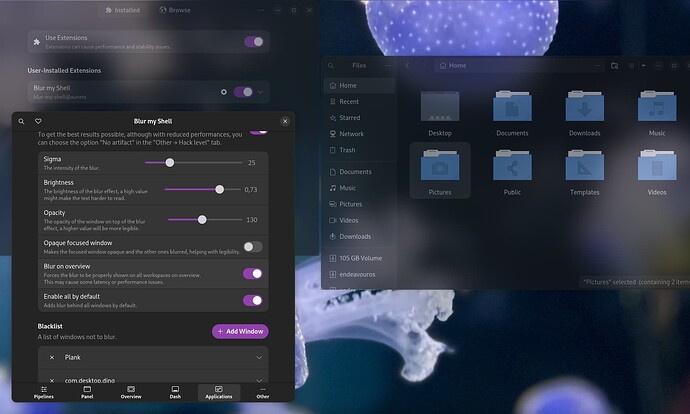Disable Blur on overview switch

click(x=253, y=274)
